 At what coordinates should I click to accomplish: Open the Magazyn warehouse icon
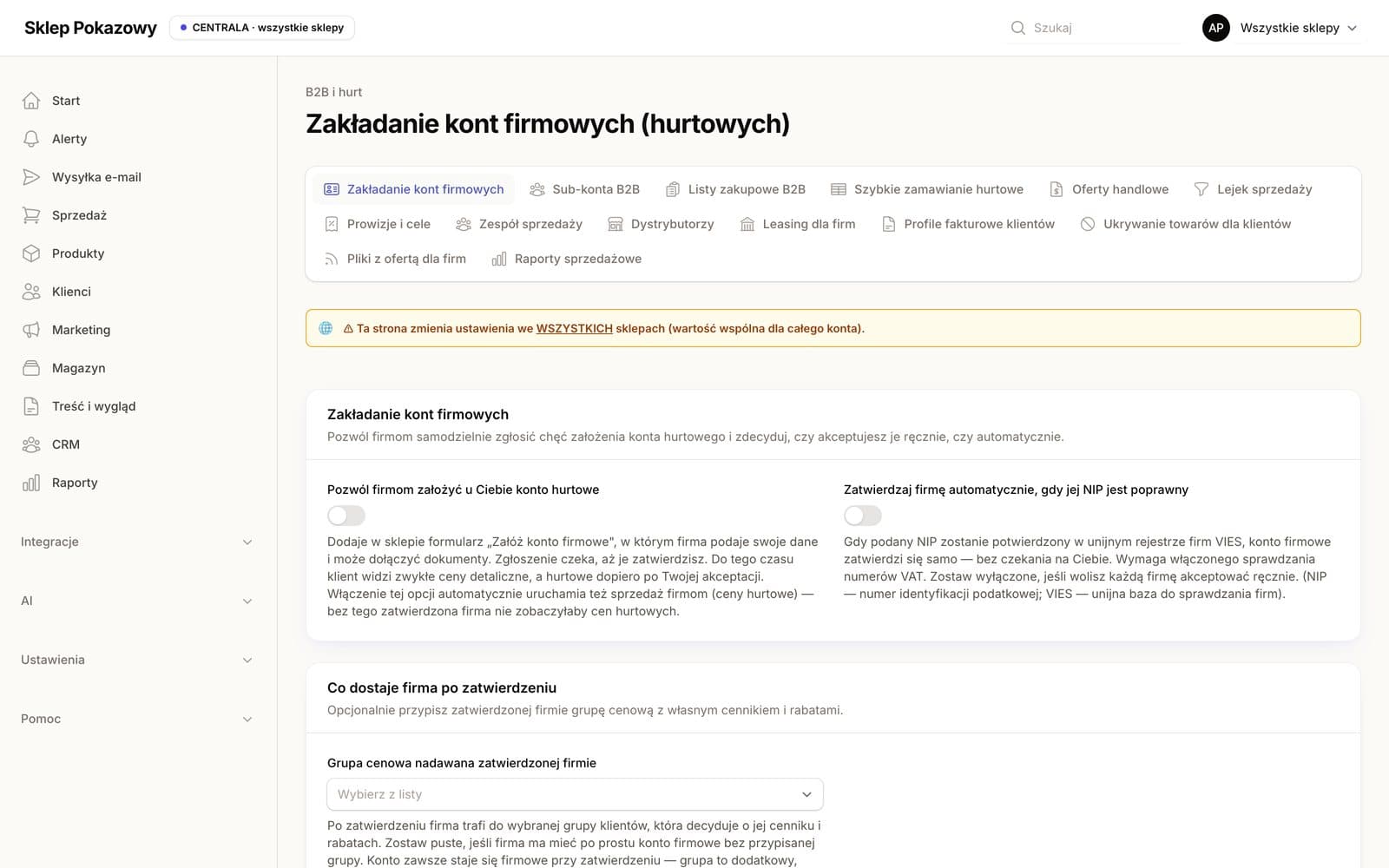tap(31, 368)
